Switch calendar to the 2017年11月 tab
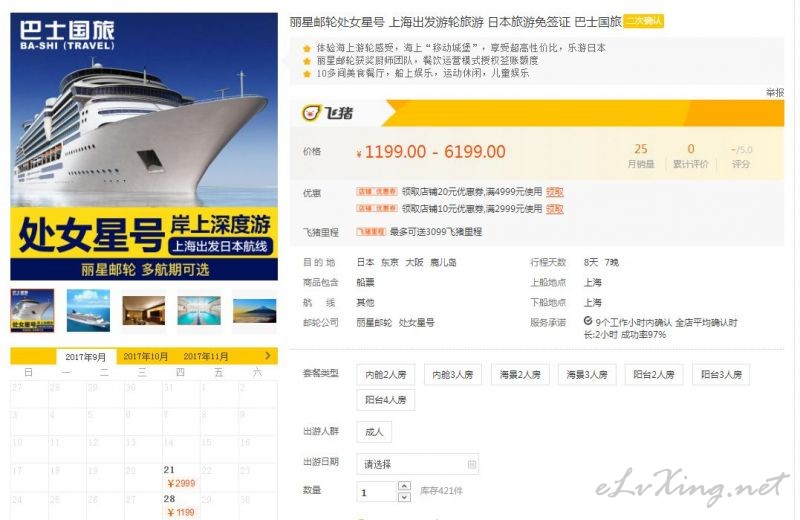The height and width of the screenshot is (520, 800). click(206, 356)
